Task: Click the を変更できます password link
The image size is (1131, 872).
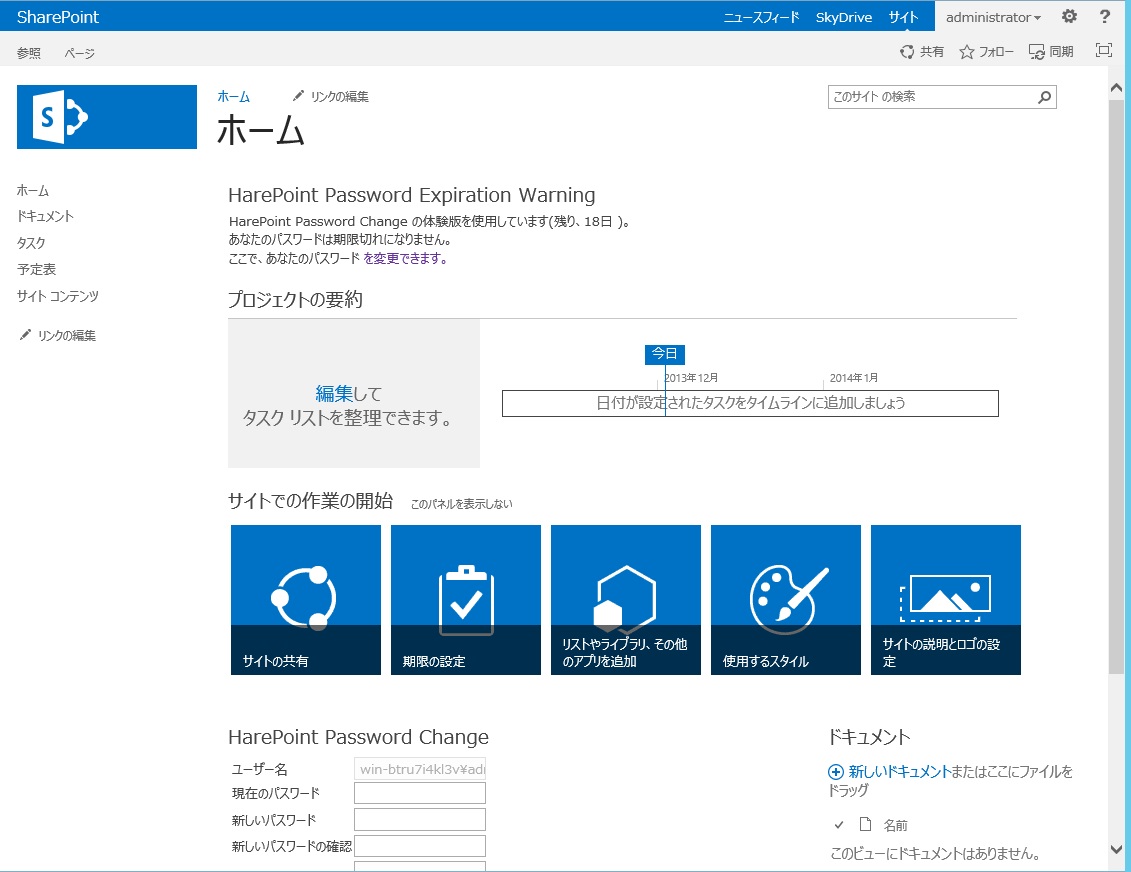Action: pos(405,258)
